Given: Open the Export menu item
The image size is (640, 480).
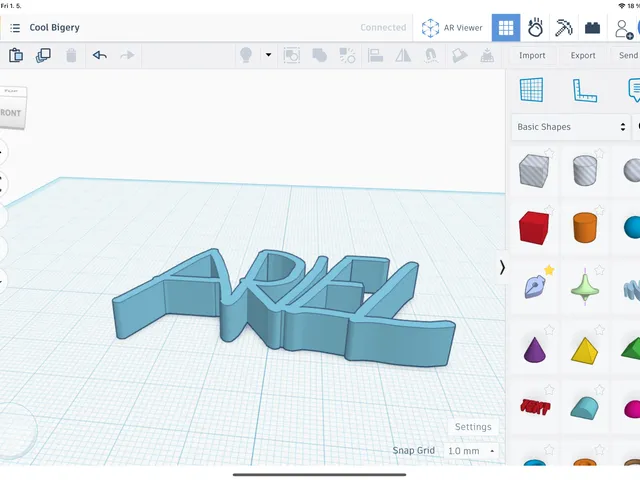Looking at the screenshot, I should click(583, 56).
